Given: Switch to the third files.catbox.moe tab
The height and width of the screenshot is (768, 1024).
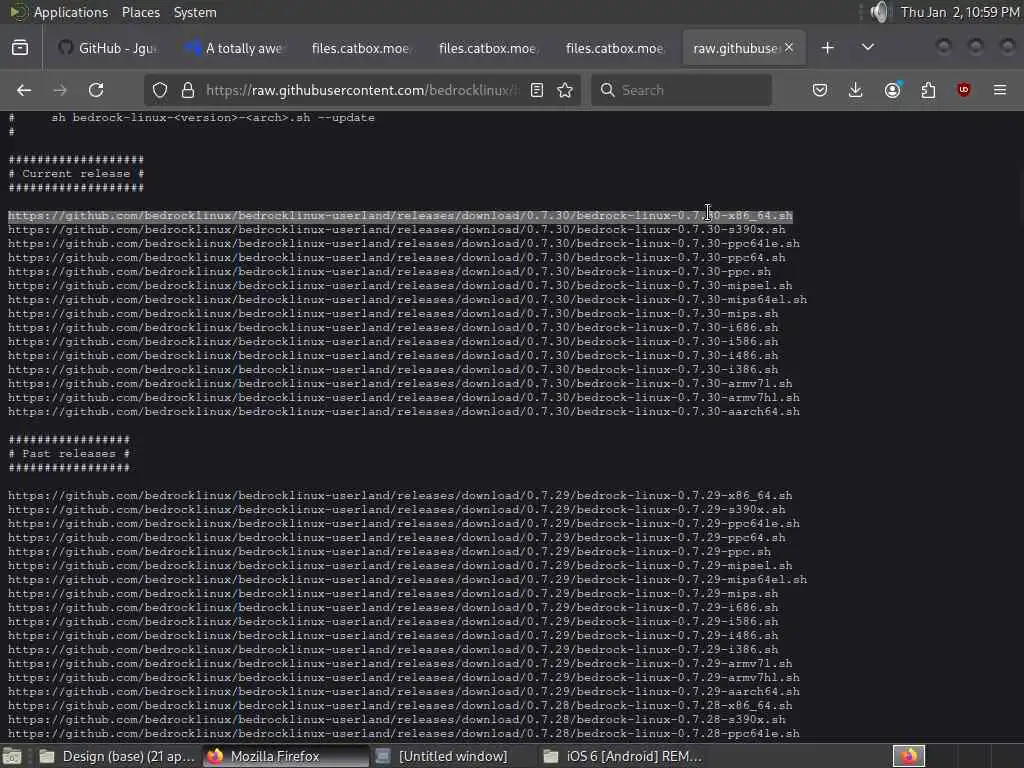Looking at the screenshot, I should click(x=614, y=48).
